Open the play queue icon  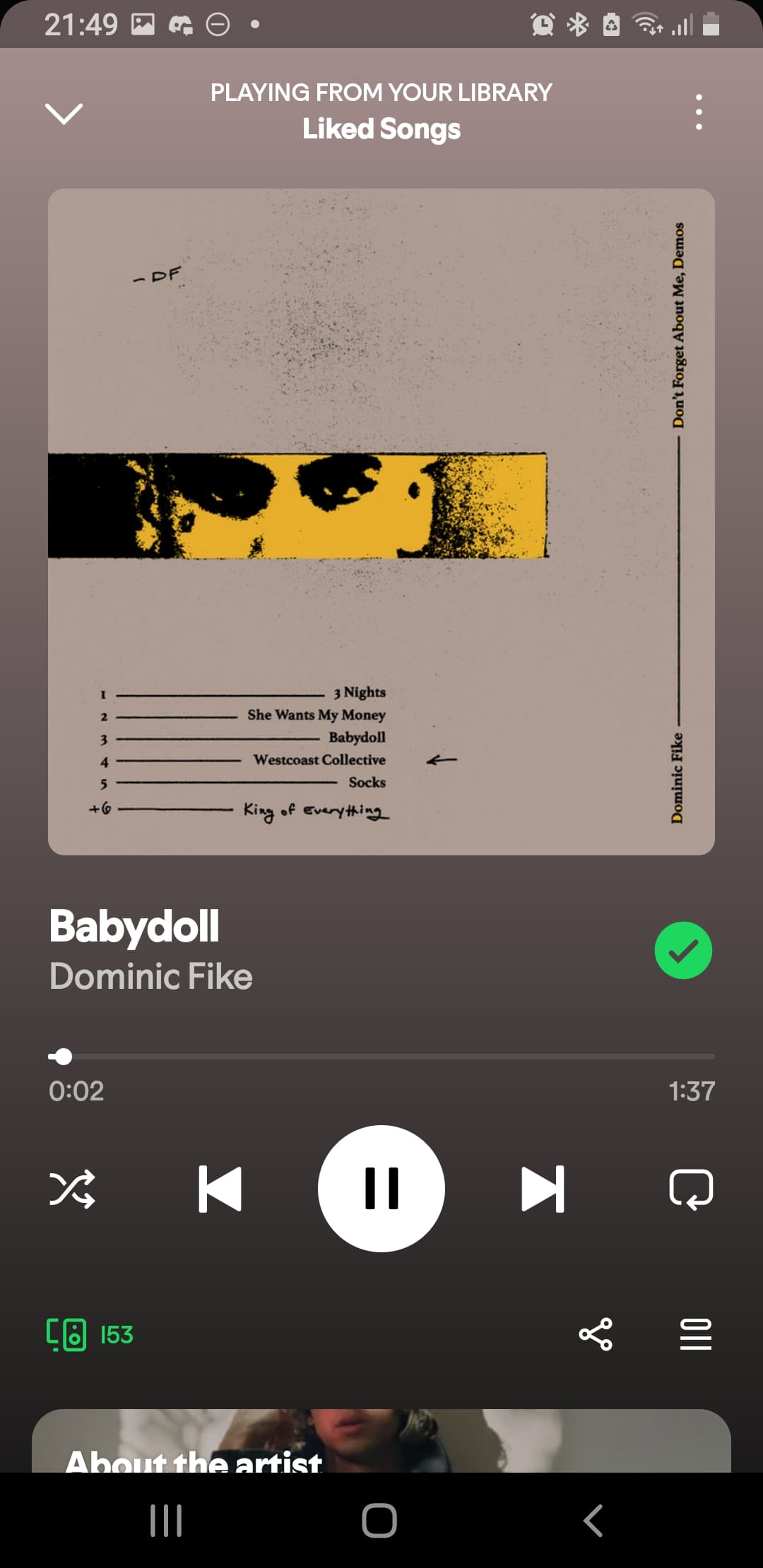pyautogui.click(x=696, y=1334)
